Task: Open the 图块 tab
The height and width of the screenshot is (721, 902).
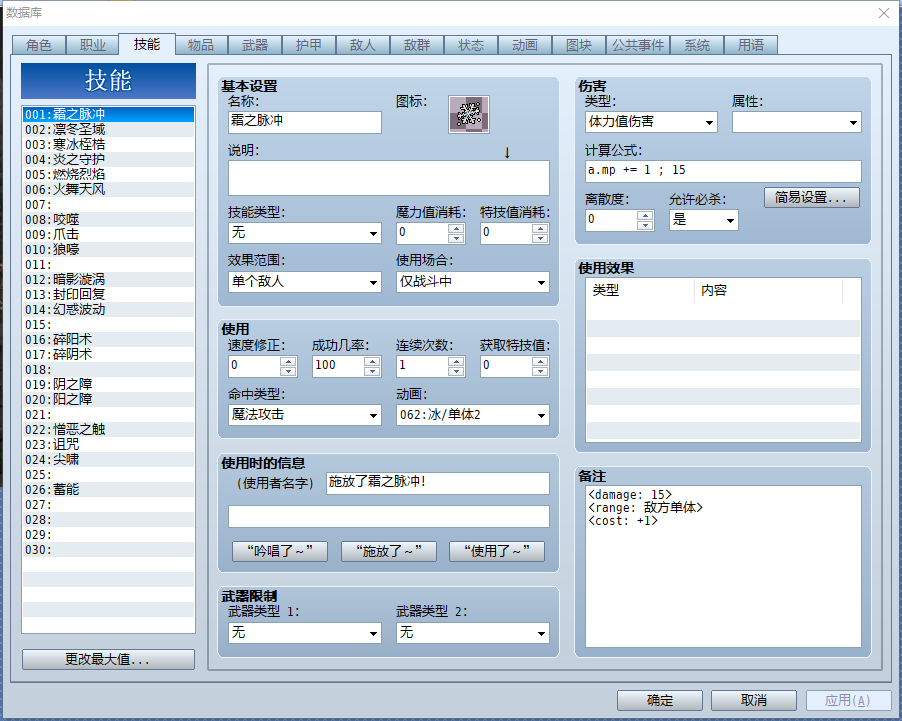Action: (579, 45)
